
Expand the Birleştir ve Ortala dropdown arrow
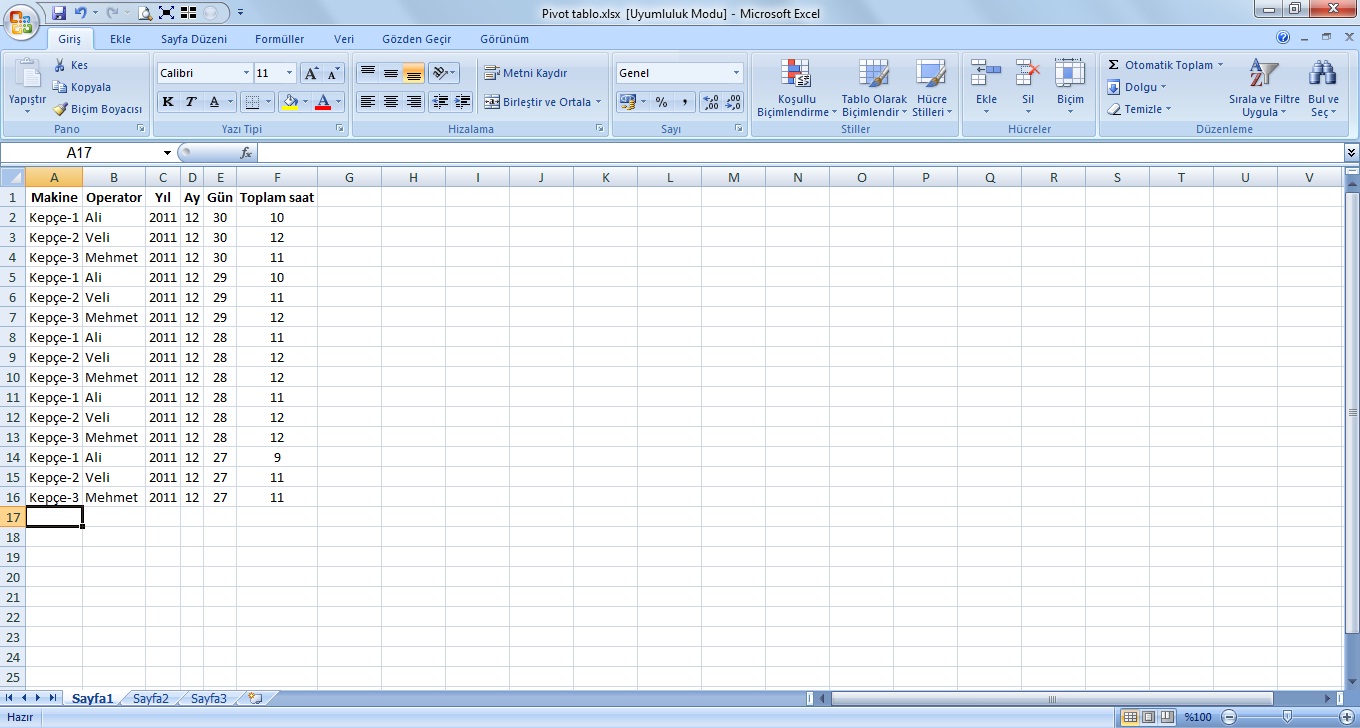pos(598,101)
